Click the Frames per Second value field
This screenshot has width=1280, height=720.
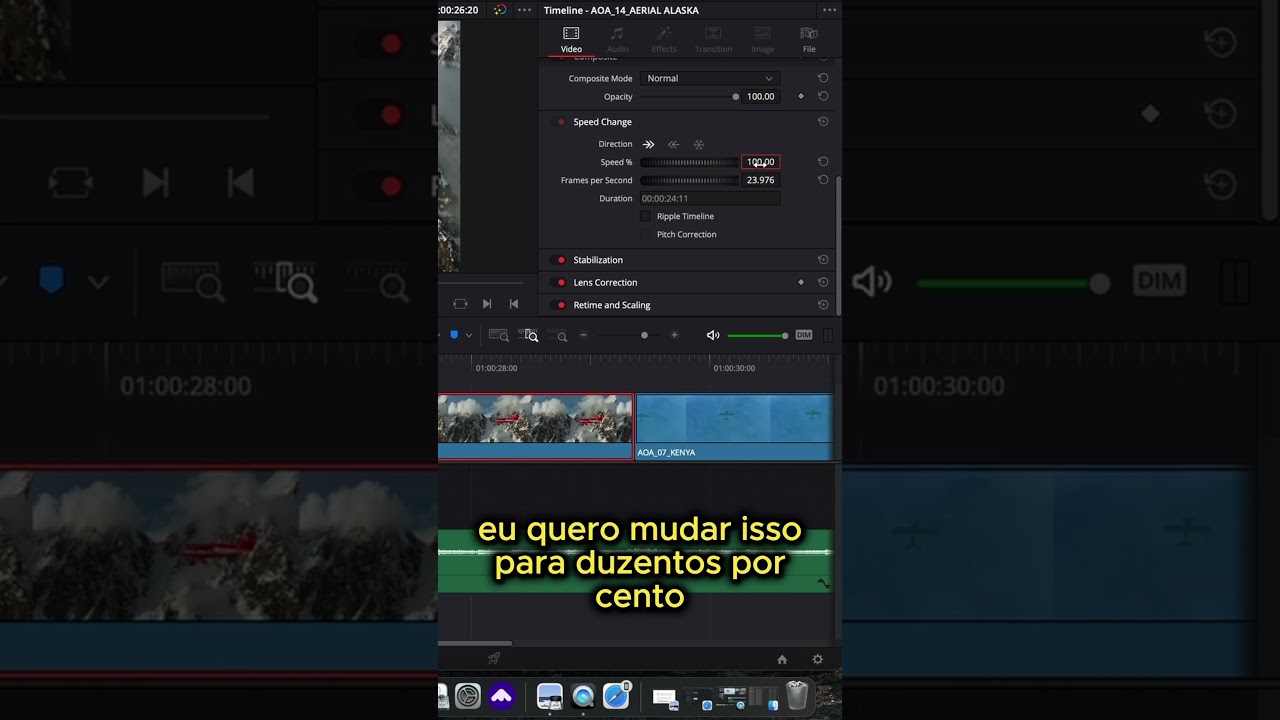(760, 180)
